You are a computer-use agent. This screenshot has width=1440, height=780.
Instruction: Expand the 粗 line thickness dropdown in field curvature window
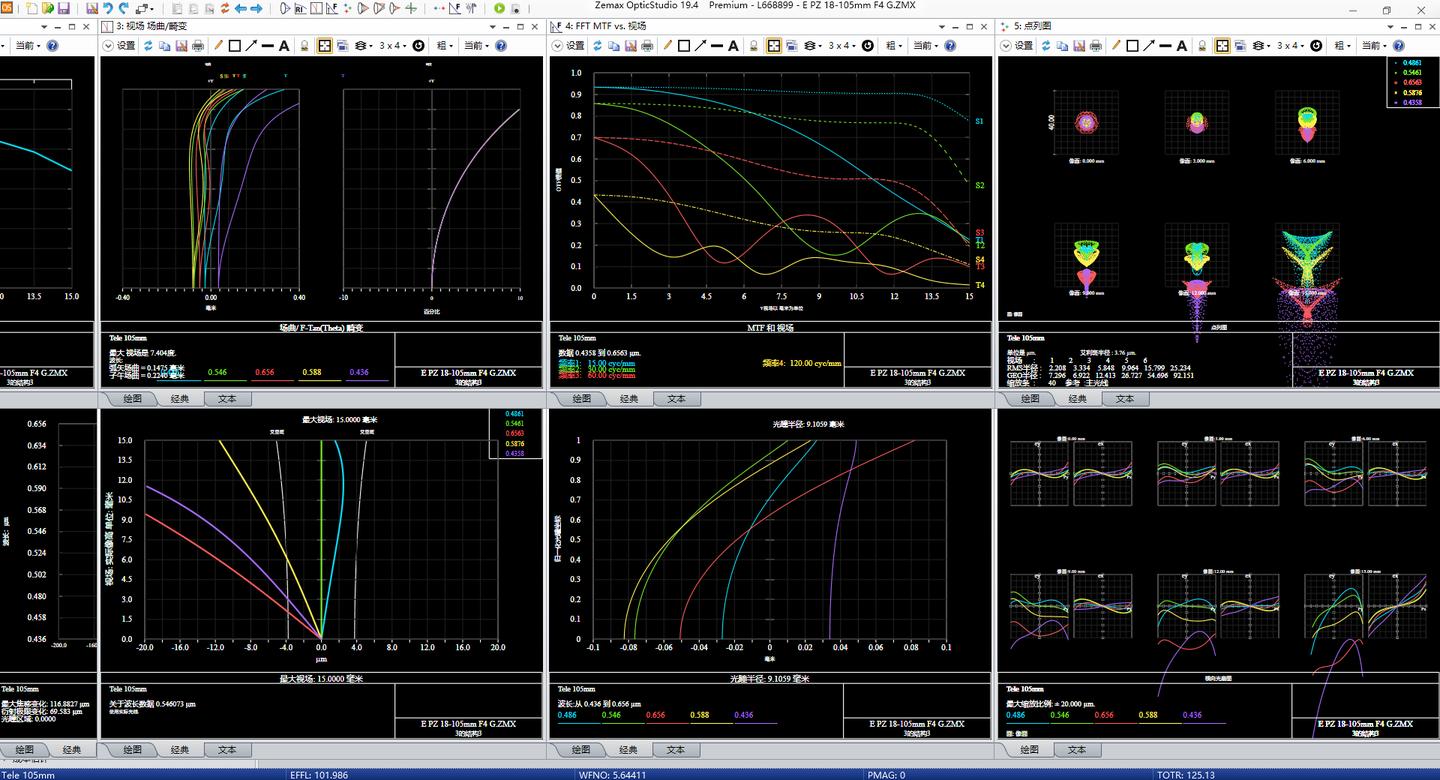click(445, 46)
